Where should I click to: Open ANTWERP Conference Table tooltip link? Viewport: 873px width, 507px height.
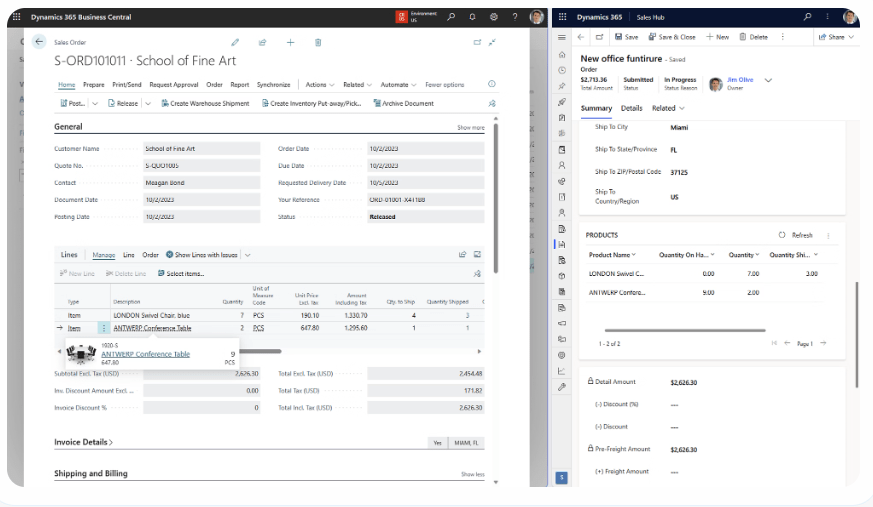coord(145,354)
